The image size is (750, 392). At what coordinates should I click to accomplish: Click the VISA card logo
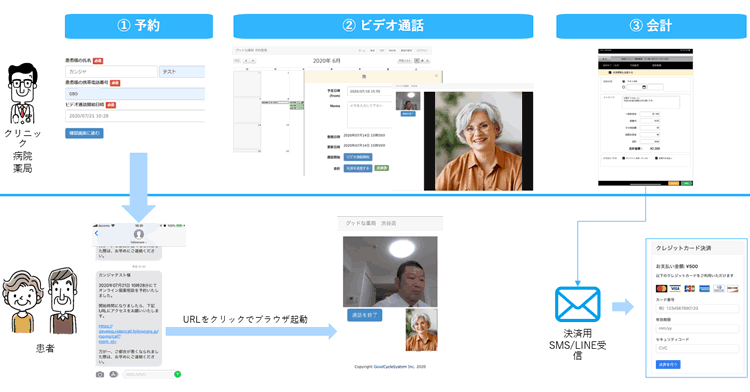675,289
